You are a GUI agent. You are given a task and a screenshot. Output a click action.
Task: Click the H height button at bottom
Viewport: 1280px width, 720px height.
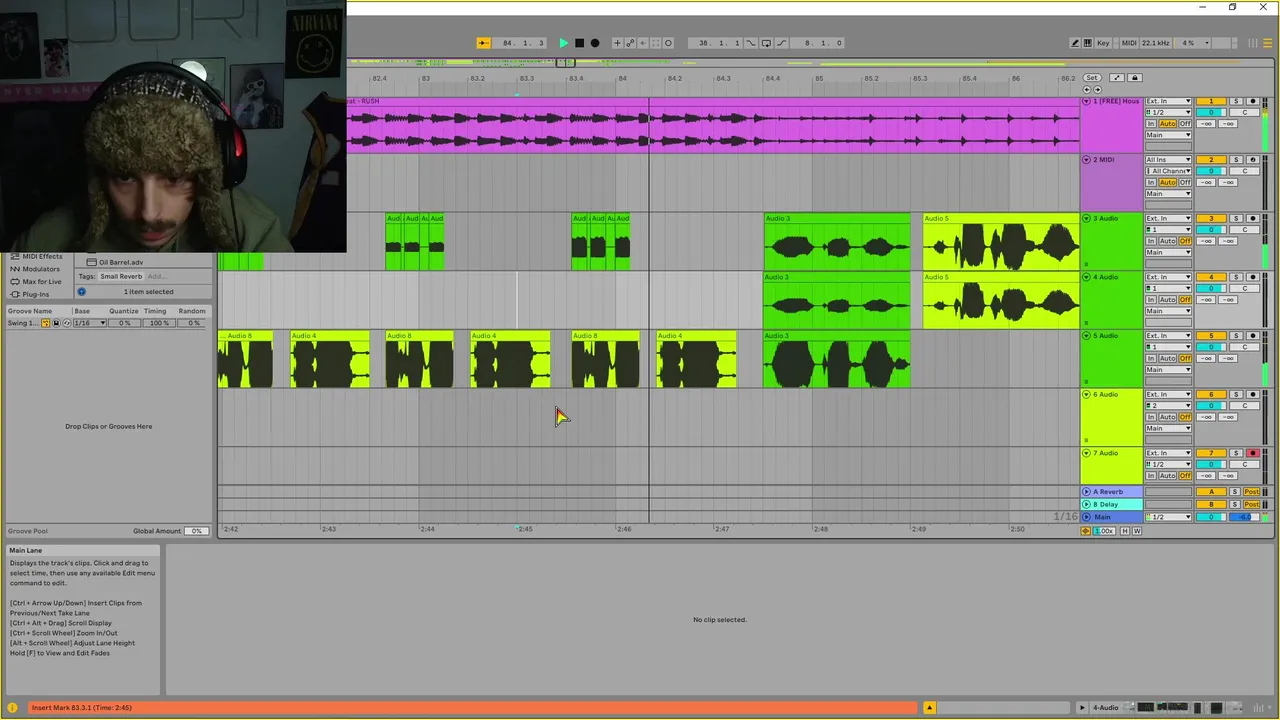(1125, 531)
